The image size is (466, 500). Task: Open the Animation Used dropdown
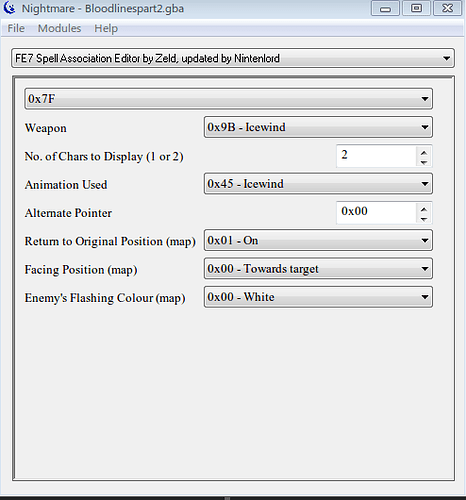318,184
